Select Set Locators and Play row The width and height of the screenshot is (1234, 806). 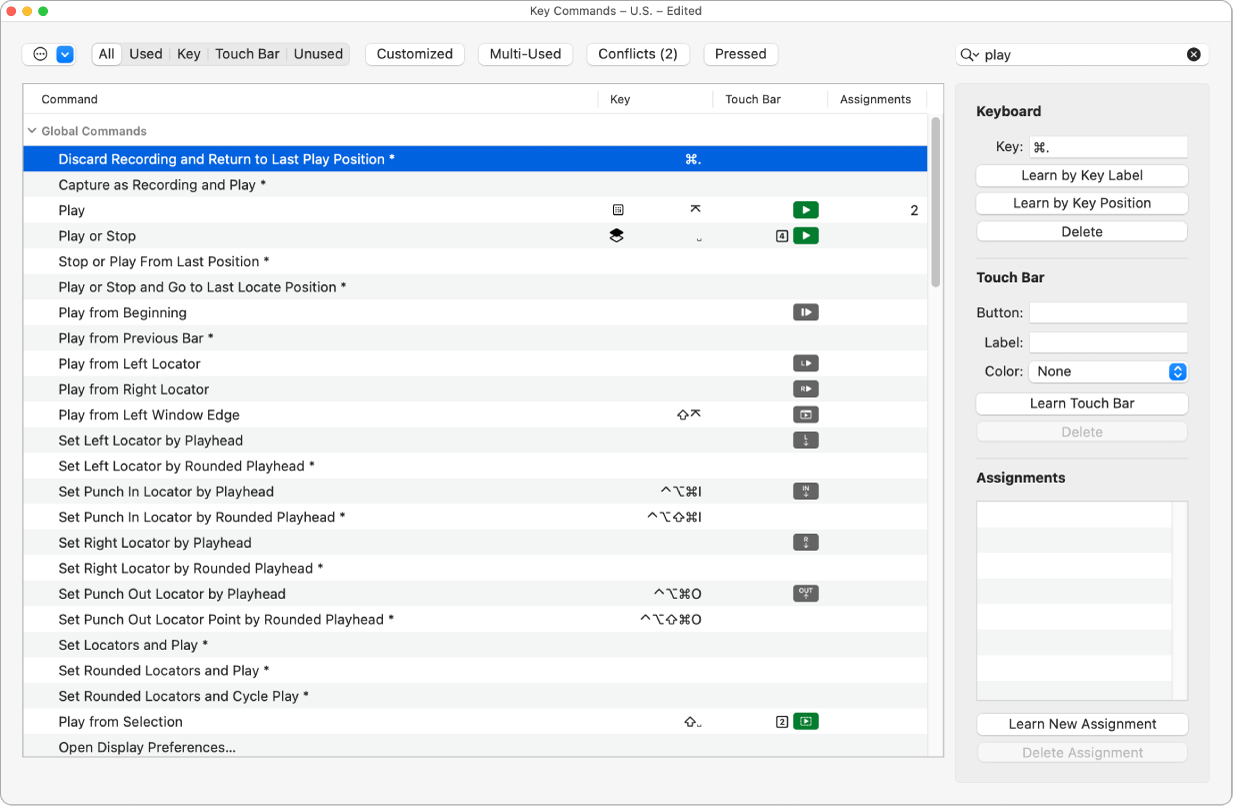[475, 645]
